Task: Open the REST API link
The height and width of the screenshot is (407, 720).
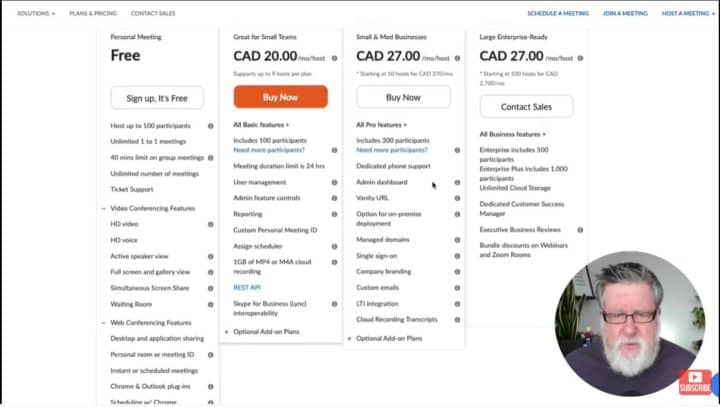Action: 246,287
